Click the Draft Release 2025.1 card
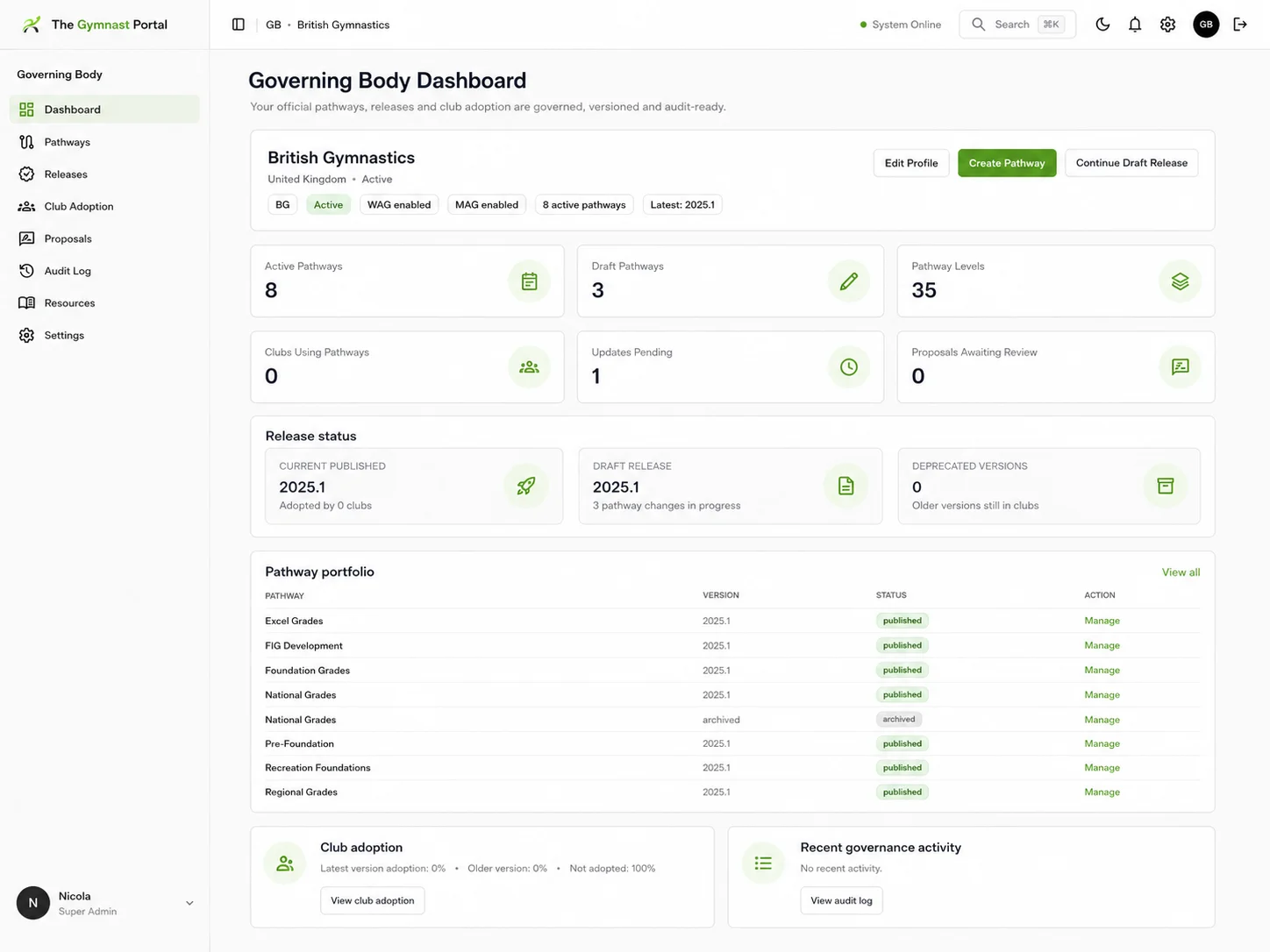The image size is (1270, 952). click(x=730, y=487)
